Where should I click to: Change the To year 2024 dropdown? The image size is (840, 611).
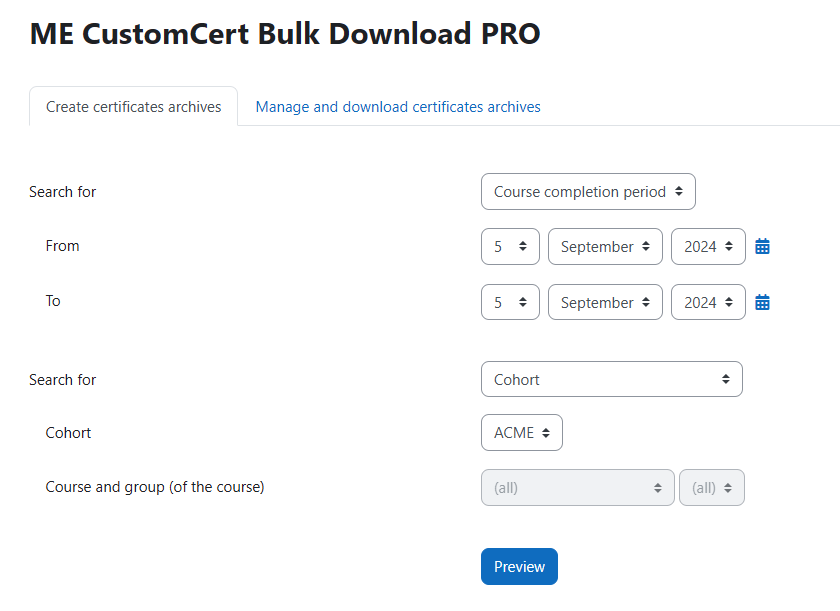[x=708, y=302]
